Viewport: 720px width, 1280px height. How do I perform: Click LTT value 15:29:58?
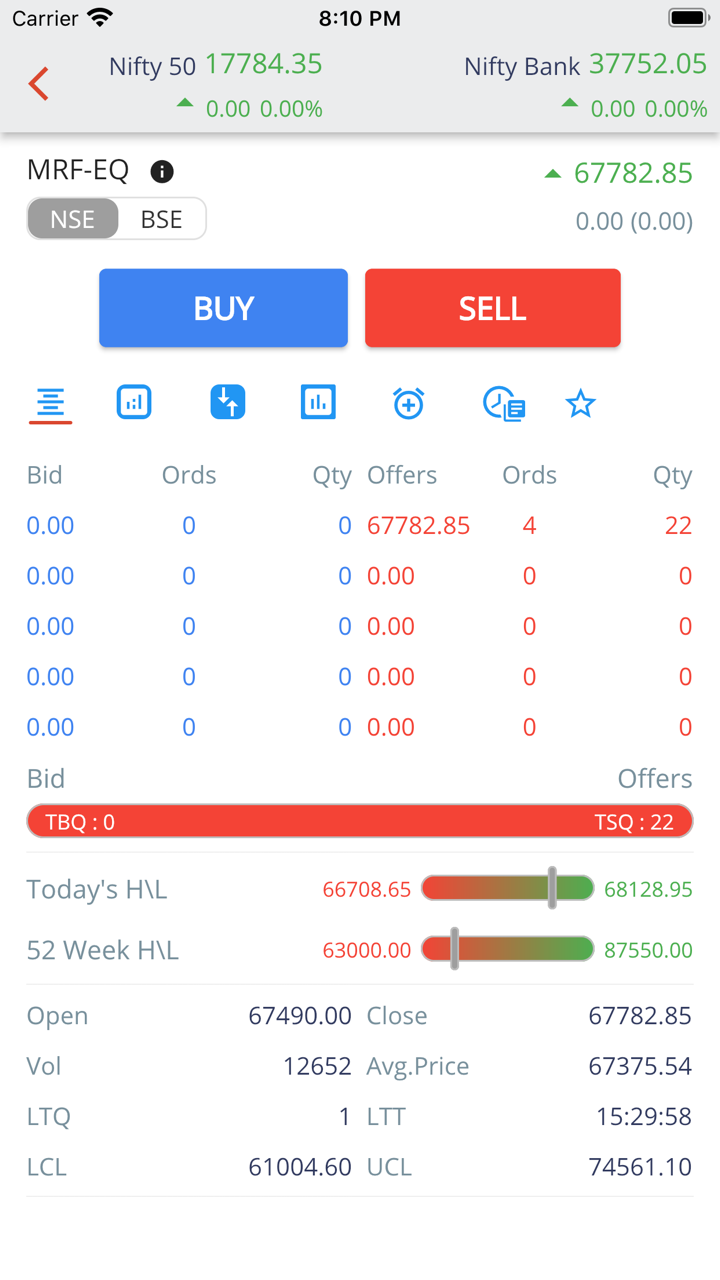(644, 1116)
